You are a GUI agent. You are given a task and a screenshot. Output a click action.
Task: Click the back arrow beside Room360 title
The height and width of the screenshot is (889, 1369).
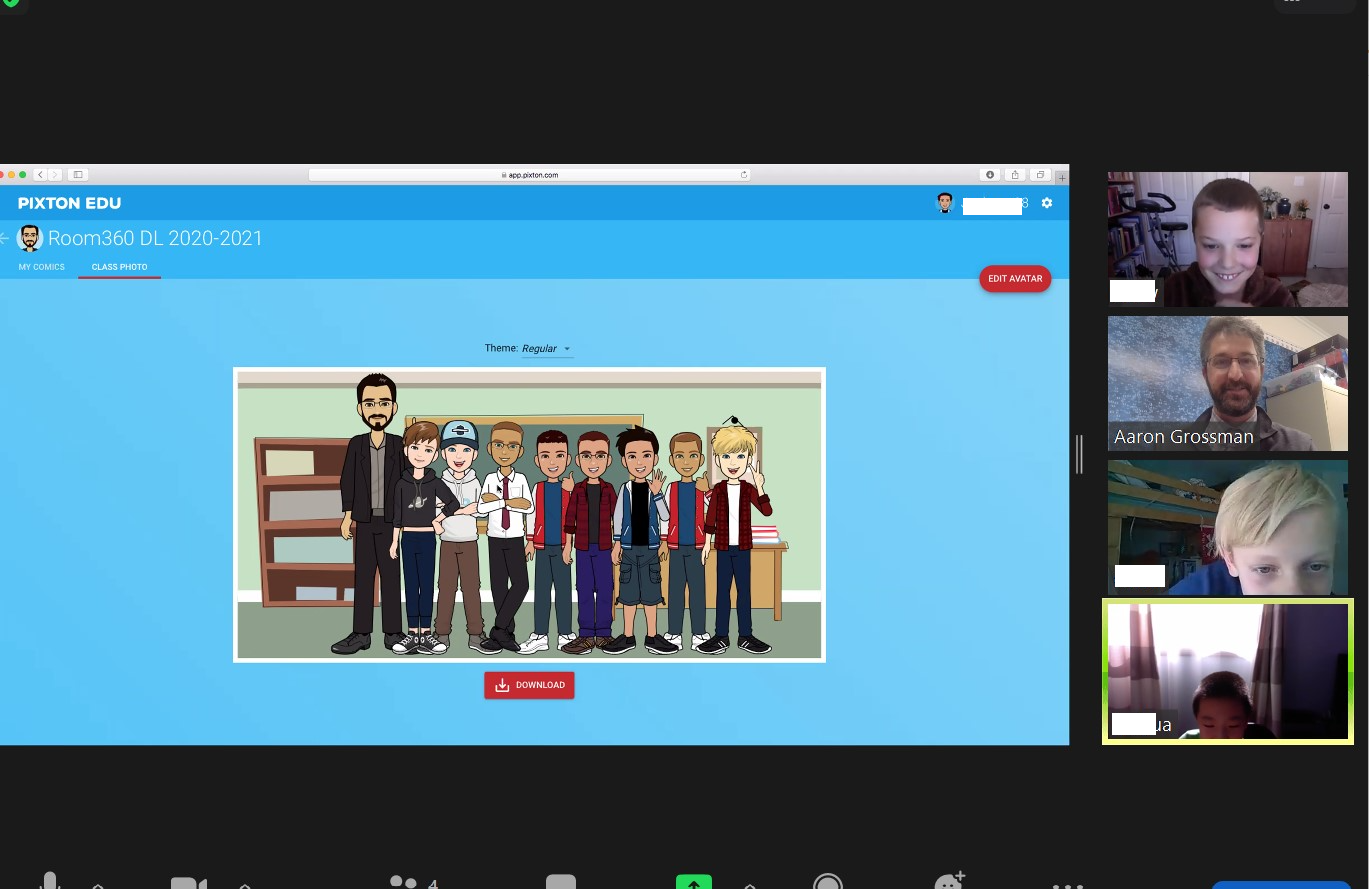(5, 238)
